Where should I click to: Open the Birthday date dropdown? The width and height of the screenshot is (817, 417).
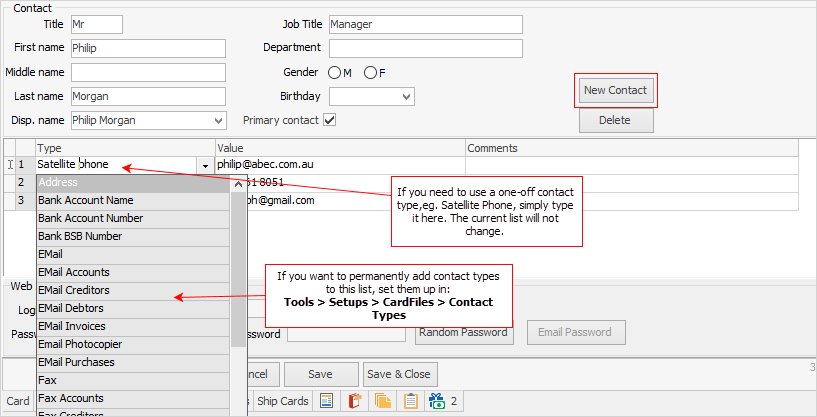(407, 96)
